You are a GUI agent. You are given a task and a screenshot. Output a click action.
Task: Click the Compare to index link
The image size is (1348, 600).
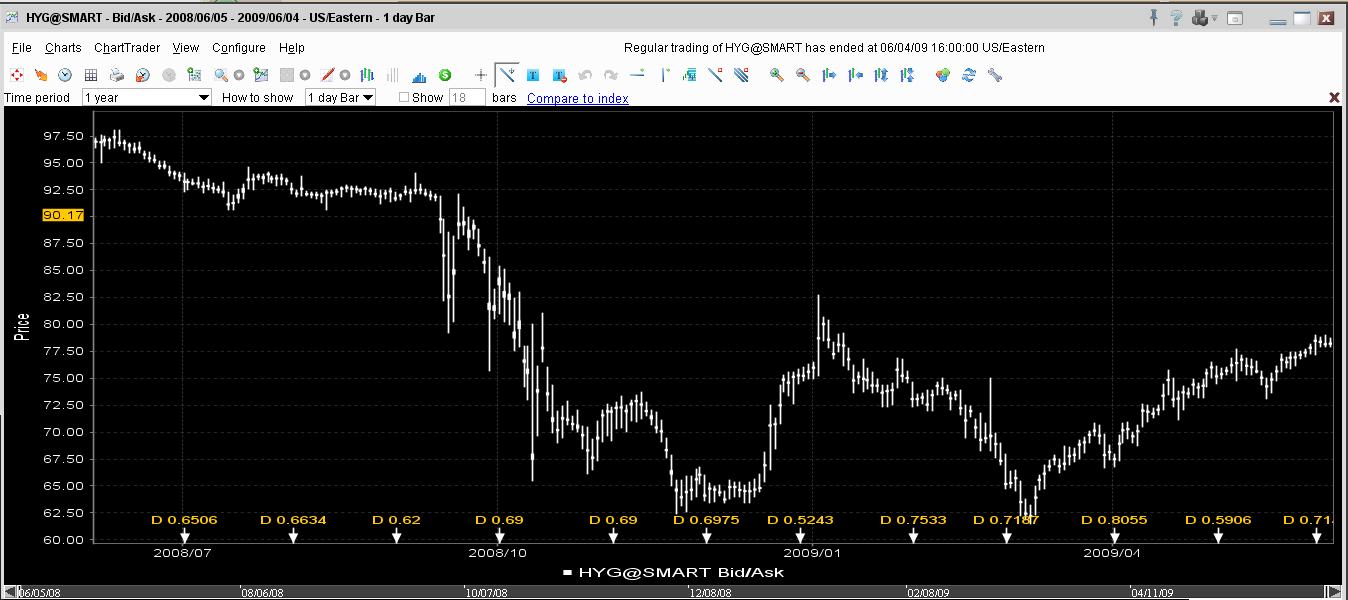pyautogui.click(x=578, y=98)
